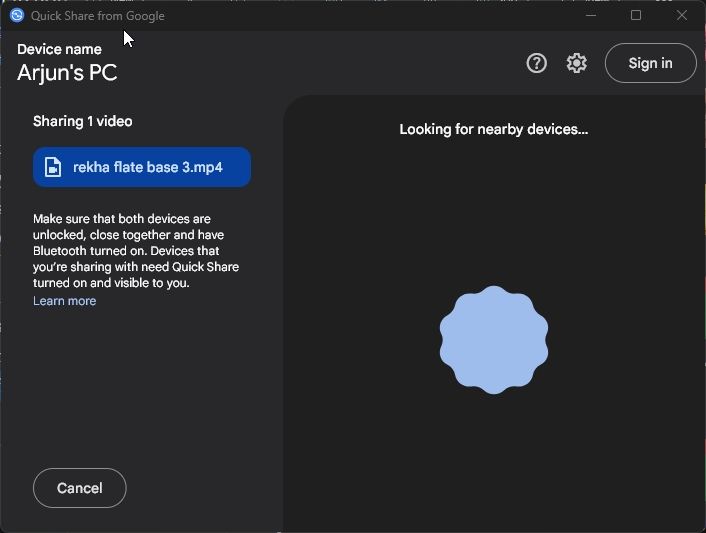This screenshot has width=706, height=533.
Task: Click the words Quick Share in the instructions
Action: 205,267
